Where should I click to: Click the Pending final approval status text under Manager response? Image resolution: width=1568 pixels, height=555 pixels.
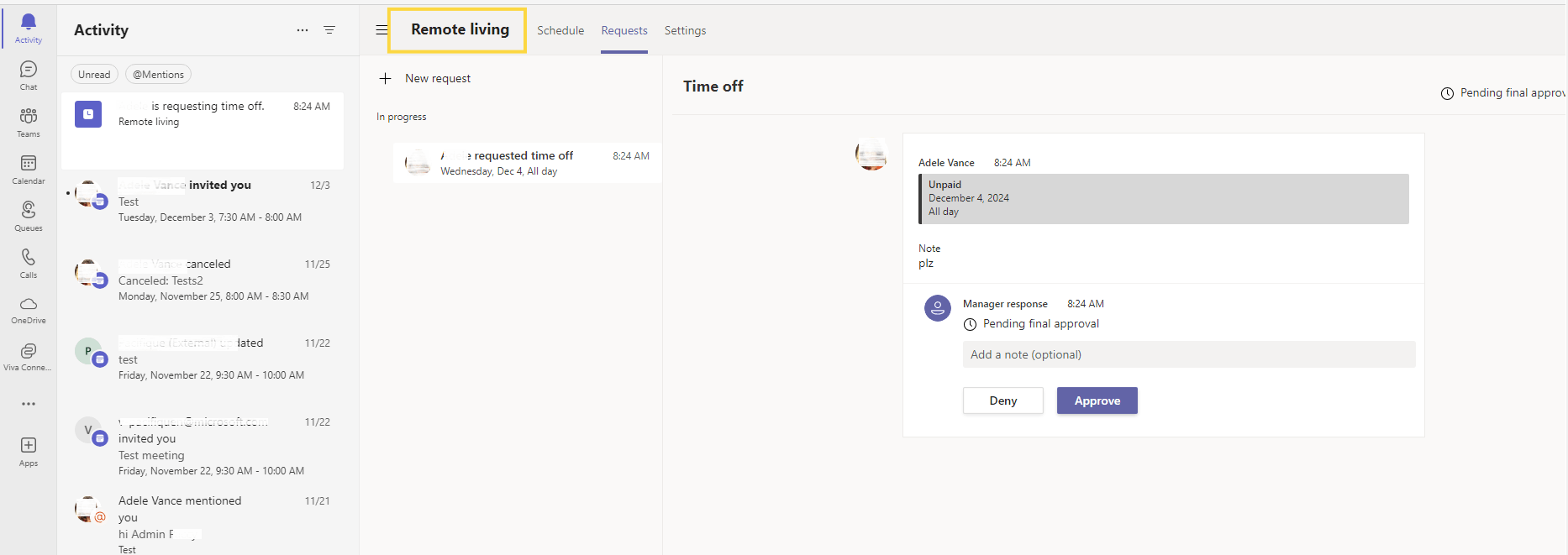pyautogui.click(x=1041, y=324)
